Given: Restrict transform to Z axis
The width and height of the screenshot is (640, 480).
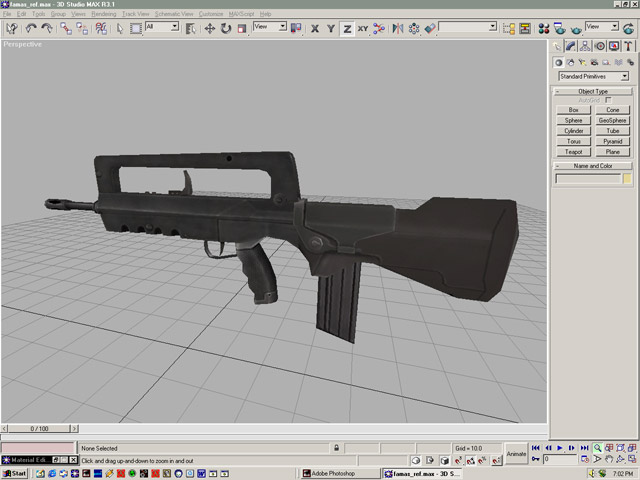Looking at the screenshot, I should click(347, 29).
